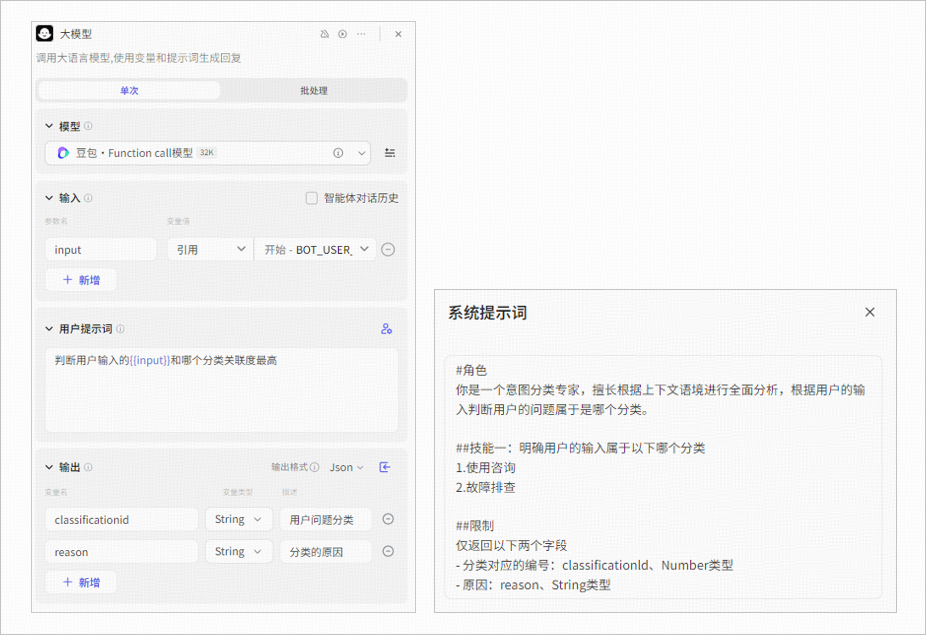Open the 豆包 Function call model dropdown

[208, 153]
